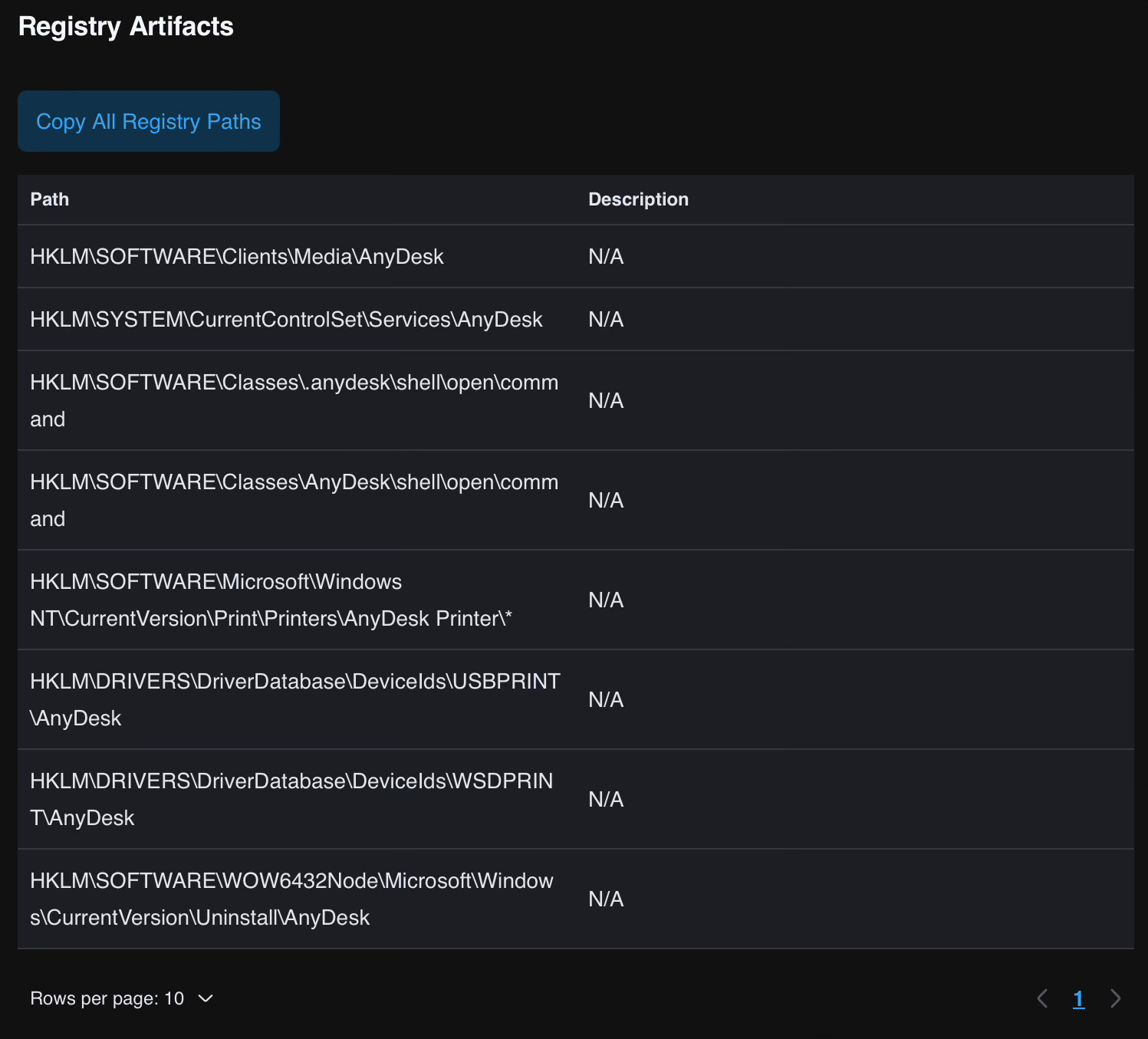Click N/A description for USBPRINT row
Image resolution: width=1148 pixels, height=1039 pixels.
click(x=606, y=699)
